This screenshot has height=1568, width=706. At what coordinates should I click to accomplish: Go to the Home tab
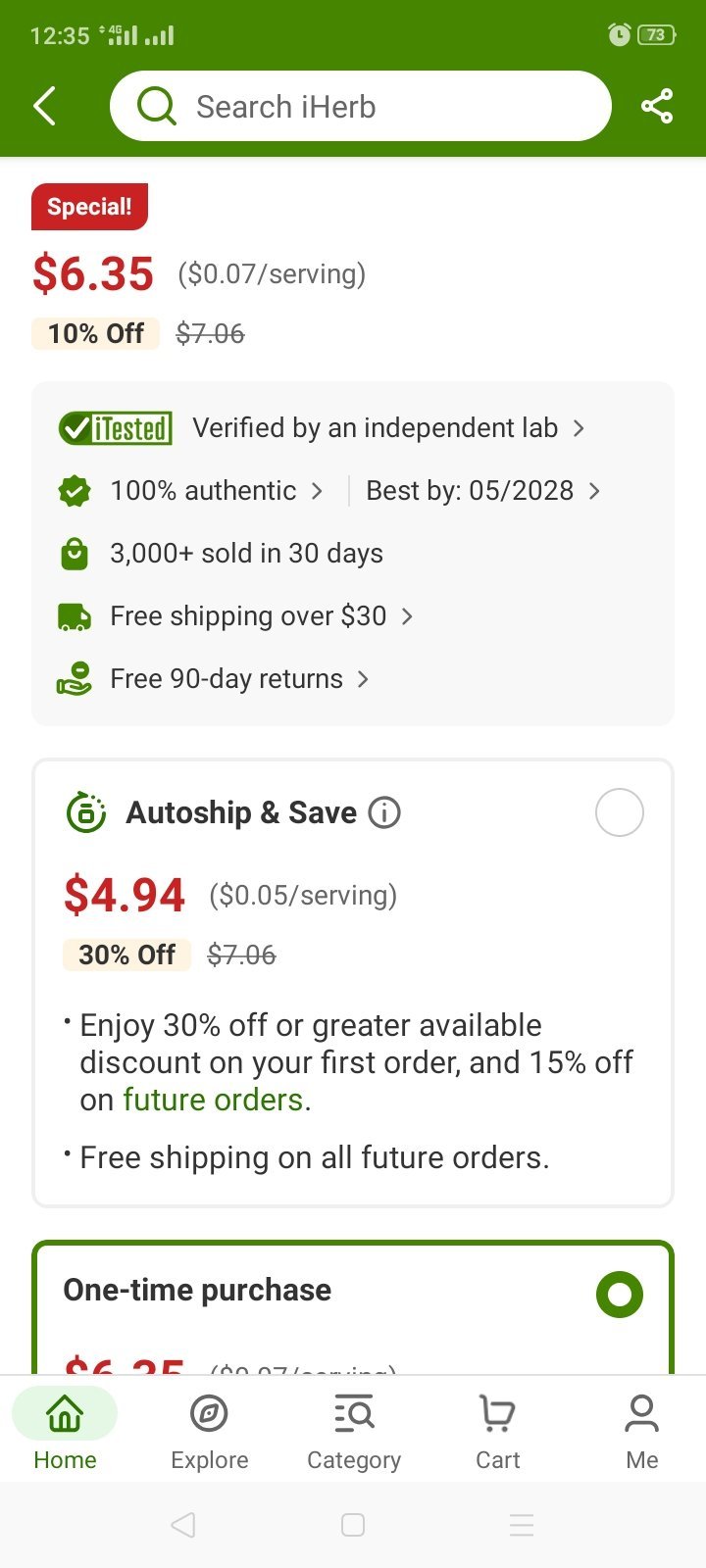click(65, 1431)
